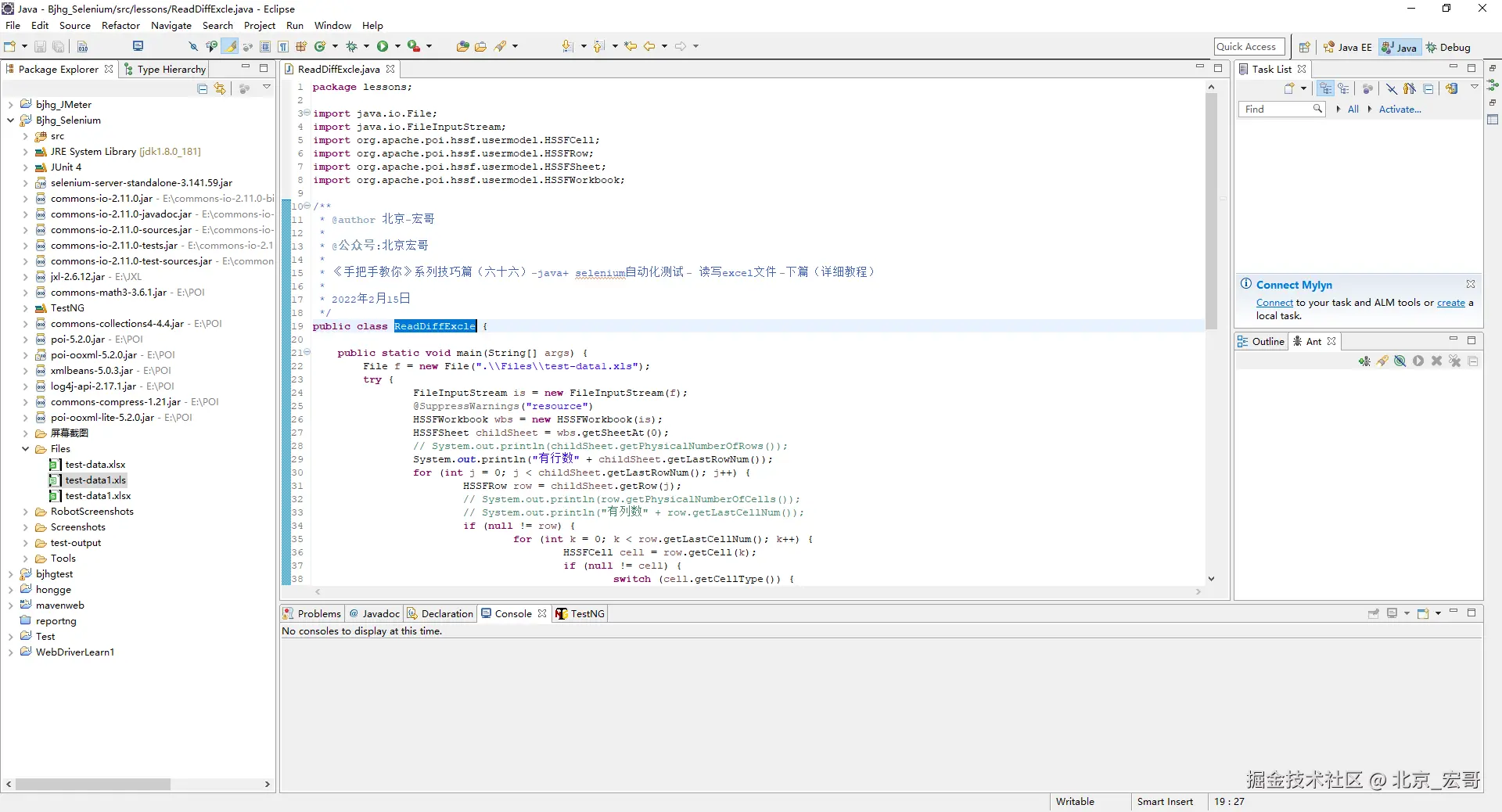
Task: Toggle Hide Internal Targets in Ant view
Action: tap(1400, 361)
